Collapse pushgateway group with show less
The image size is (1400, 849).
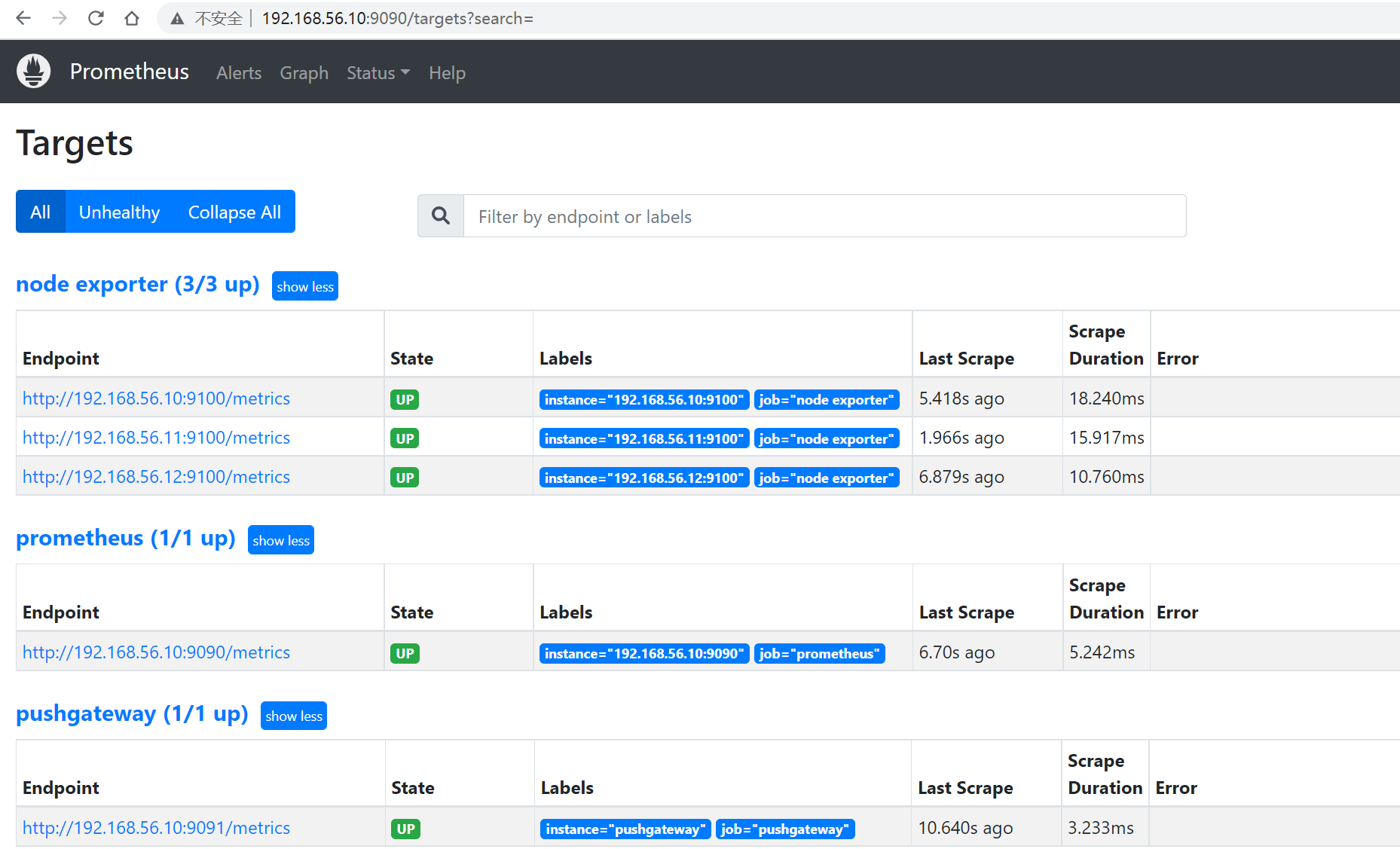[294, 716]
